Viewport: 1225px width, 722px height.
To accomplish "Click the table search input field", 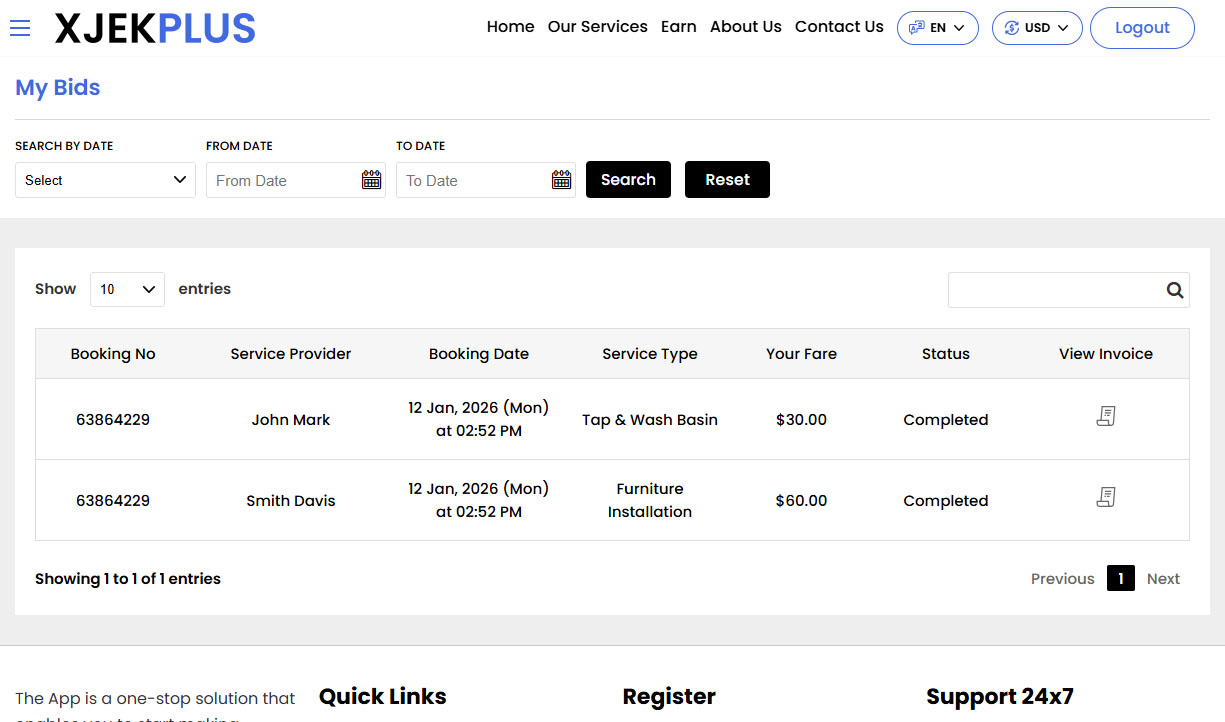I will point(1053,290).
